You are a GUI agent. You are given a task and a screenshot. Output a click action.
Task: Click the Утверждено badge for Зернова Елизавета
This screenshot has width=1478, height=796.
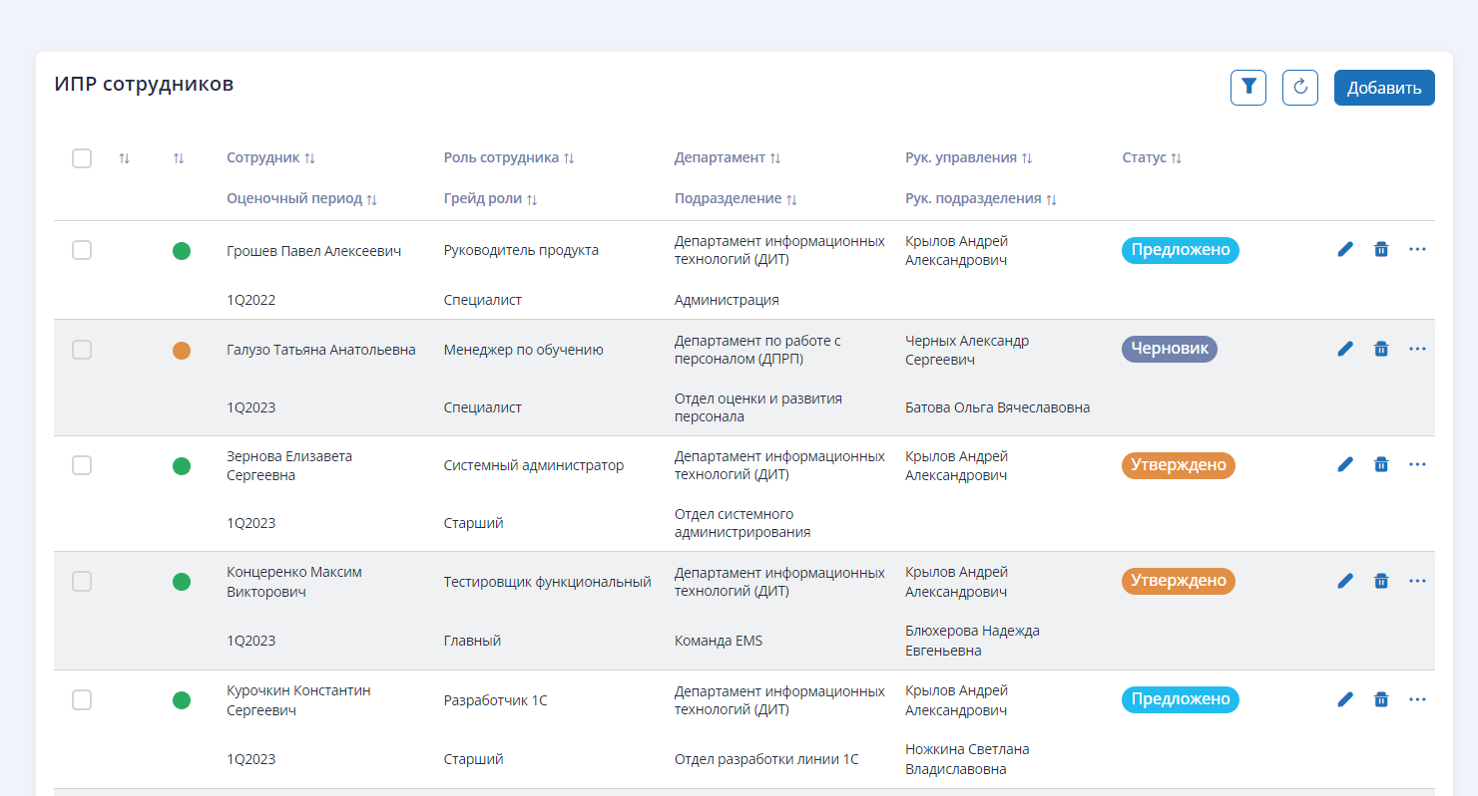tap(1178, 465)
